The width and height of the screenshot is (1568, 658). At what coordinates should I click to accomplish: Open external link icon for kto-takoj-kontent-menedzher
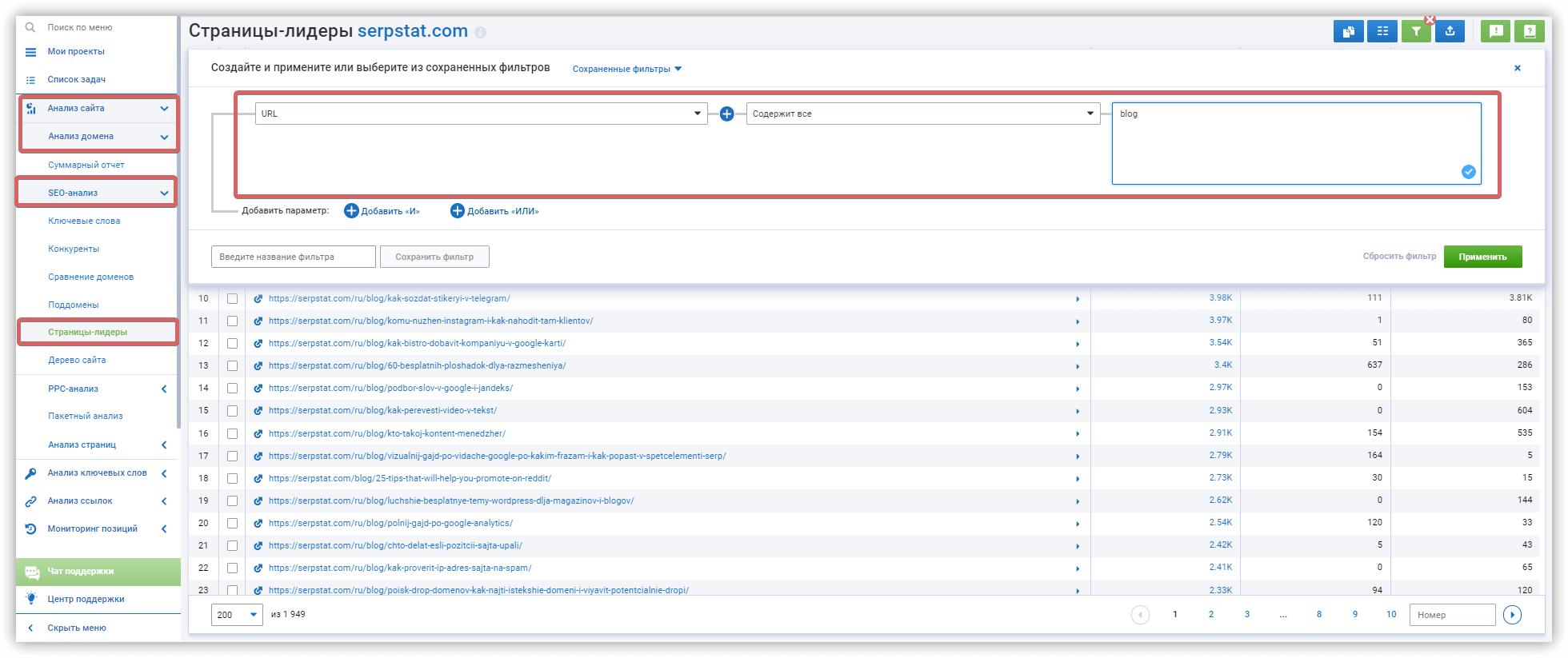pos(258,434)
